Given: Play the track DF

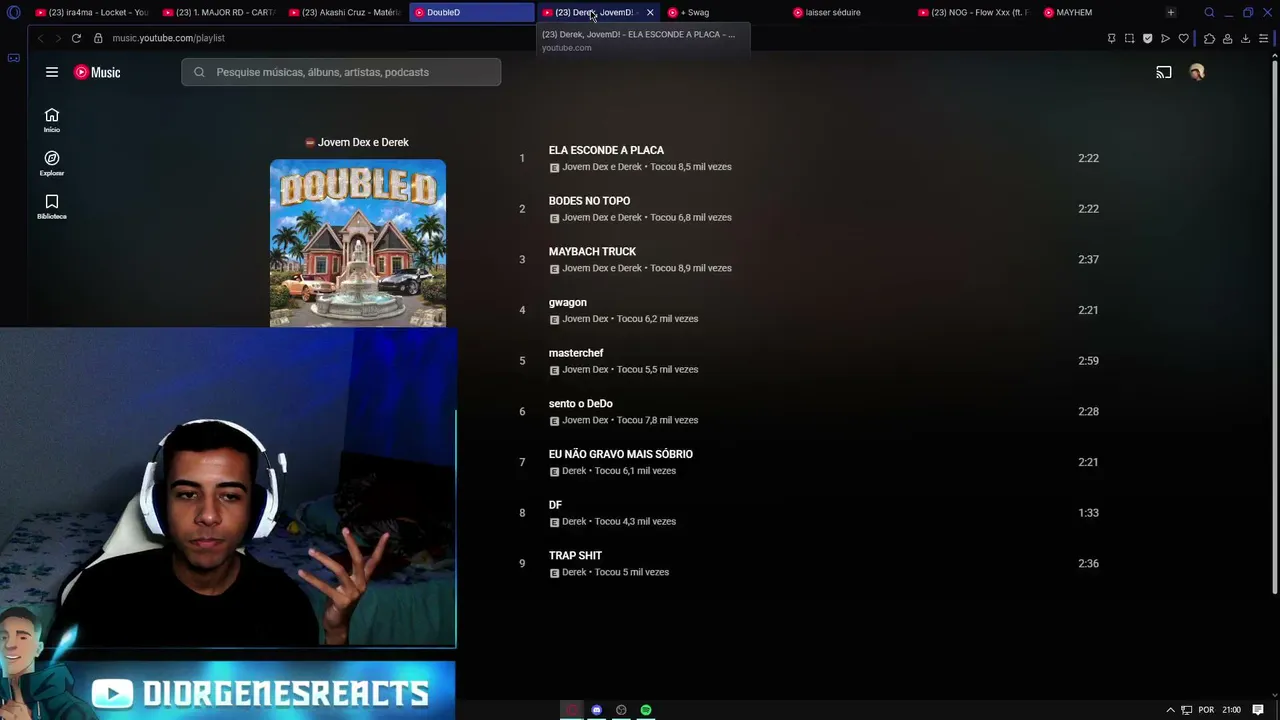Looking at the screenshot, I should coord(555,505).
